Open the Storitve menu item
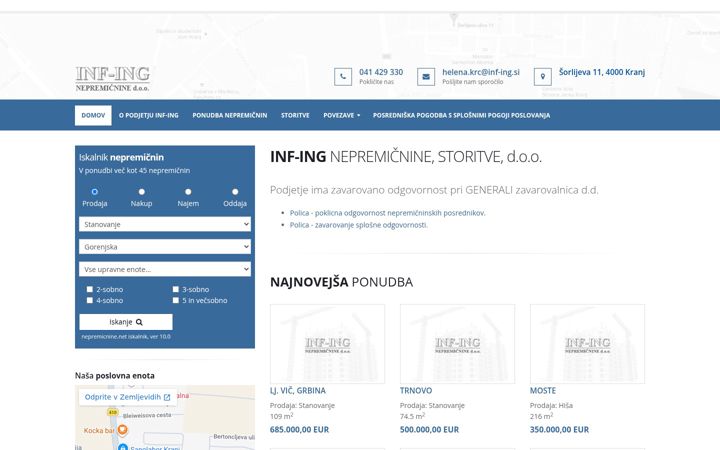The image size is (720, 450). [295, 115]
